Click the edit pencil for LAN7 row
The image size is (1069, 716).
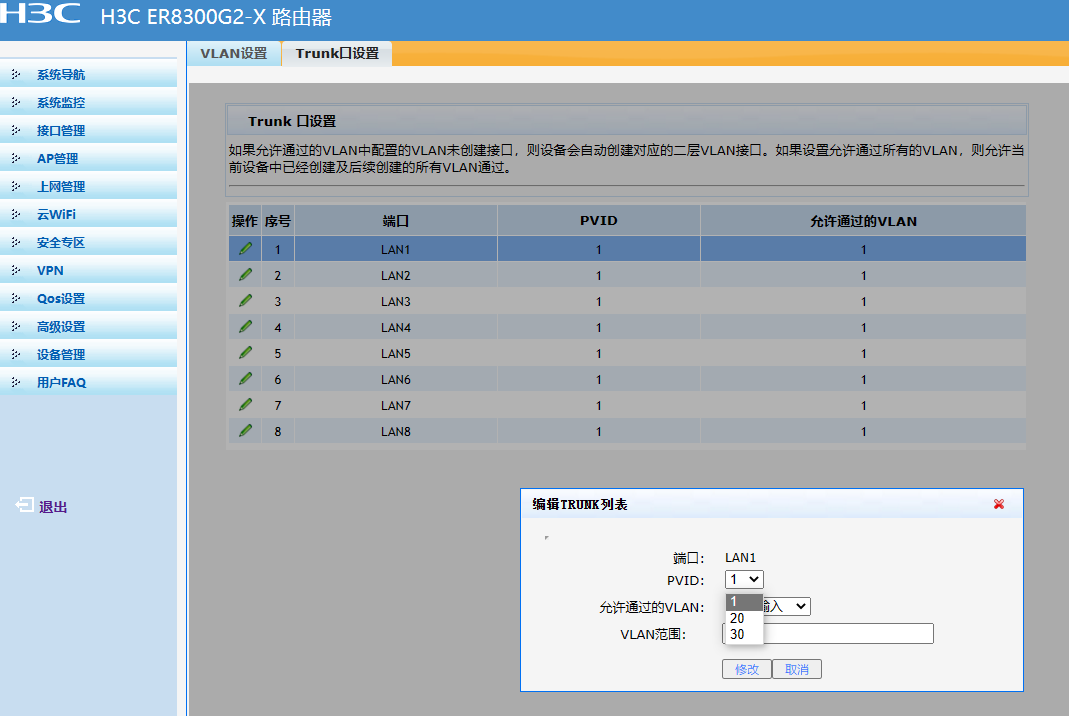(245, 404)
